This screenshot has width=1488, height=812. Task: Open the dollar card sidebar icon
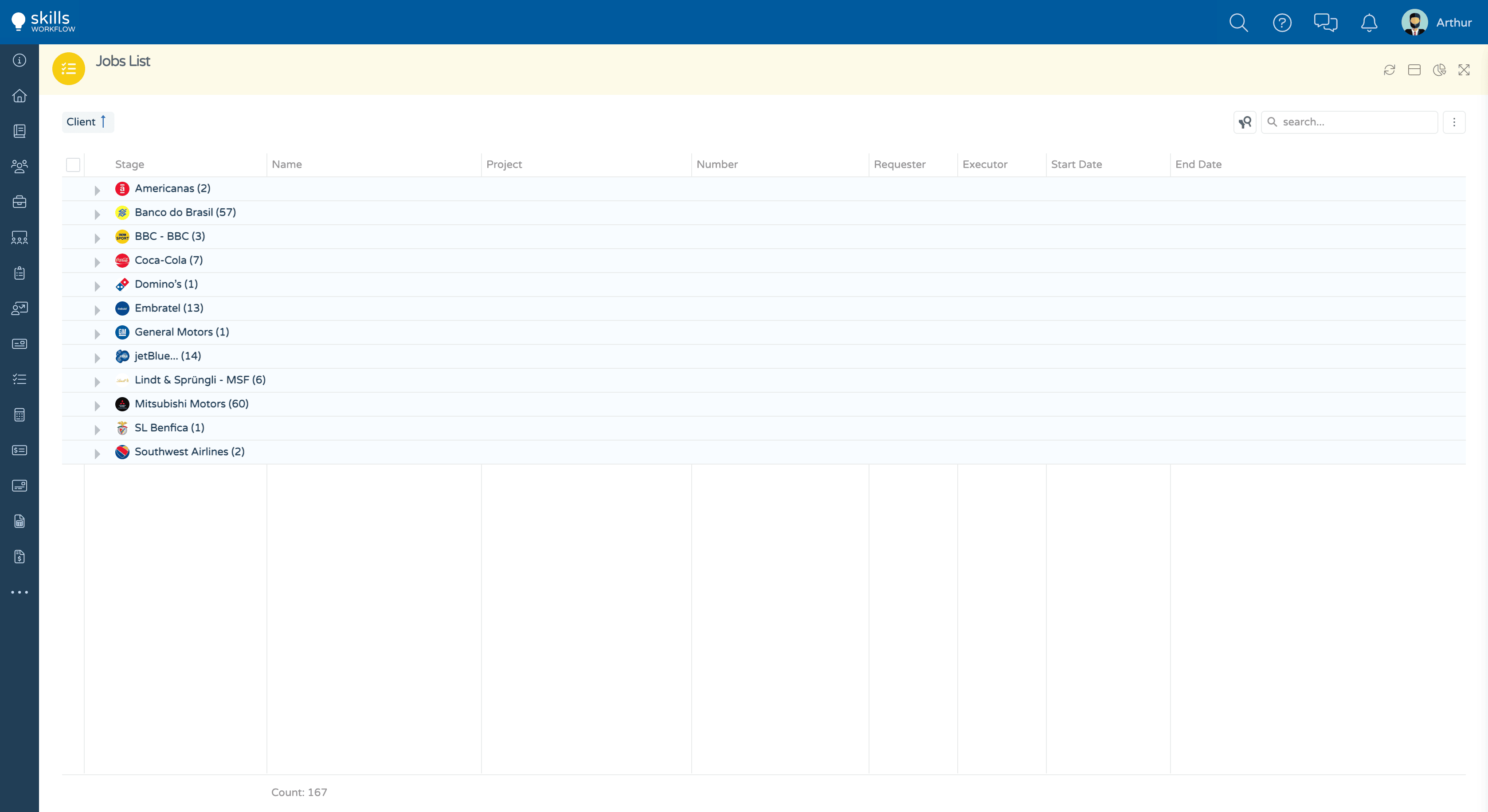20,450
